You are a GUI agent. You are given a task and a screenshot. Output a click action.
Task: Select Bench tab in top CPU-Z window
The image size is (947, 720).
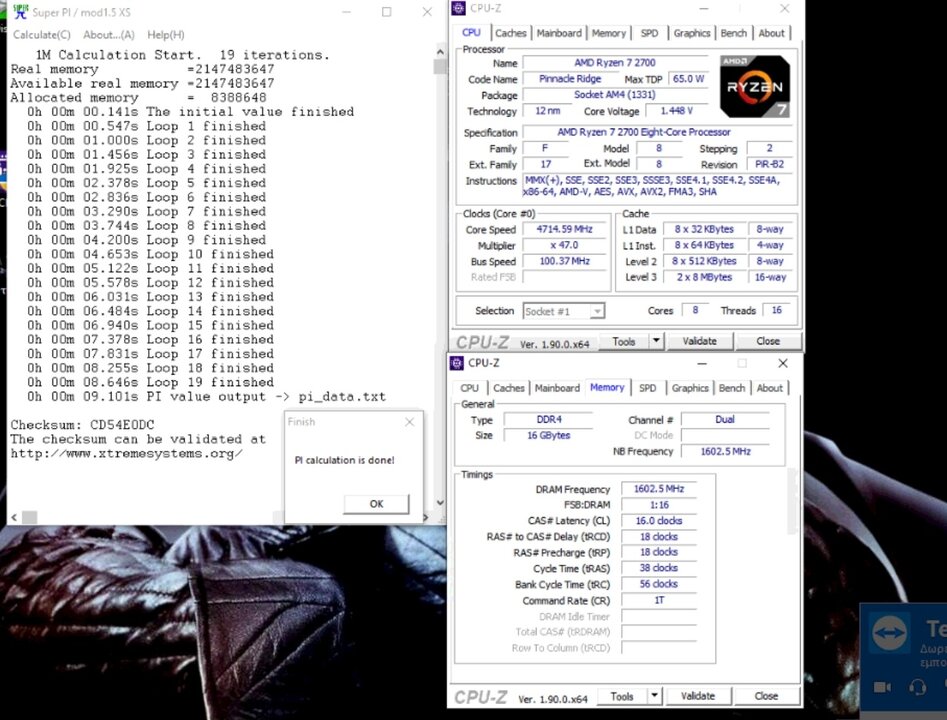(x=734, y=33)
